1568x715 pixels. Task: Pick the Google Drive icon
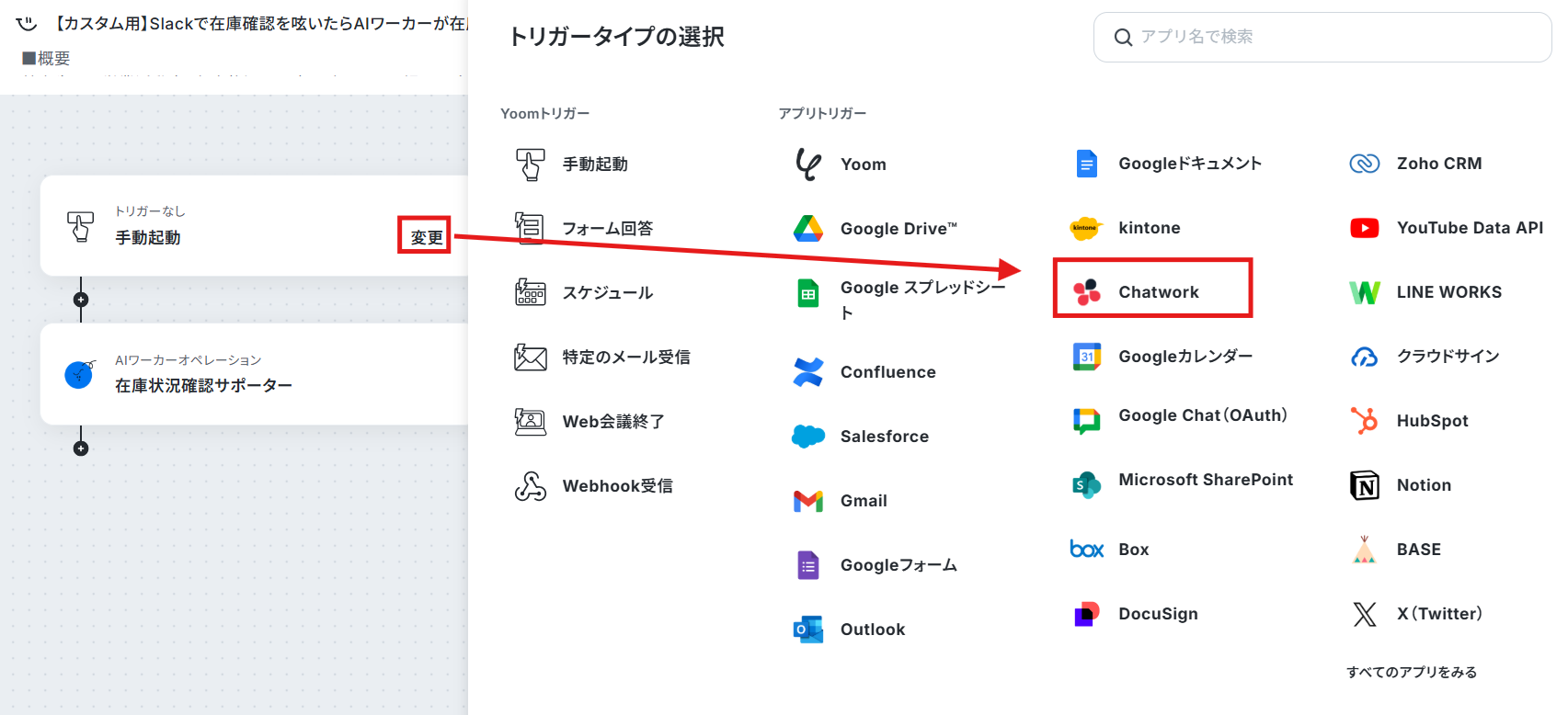coord(808,228)
